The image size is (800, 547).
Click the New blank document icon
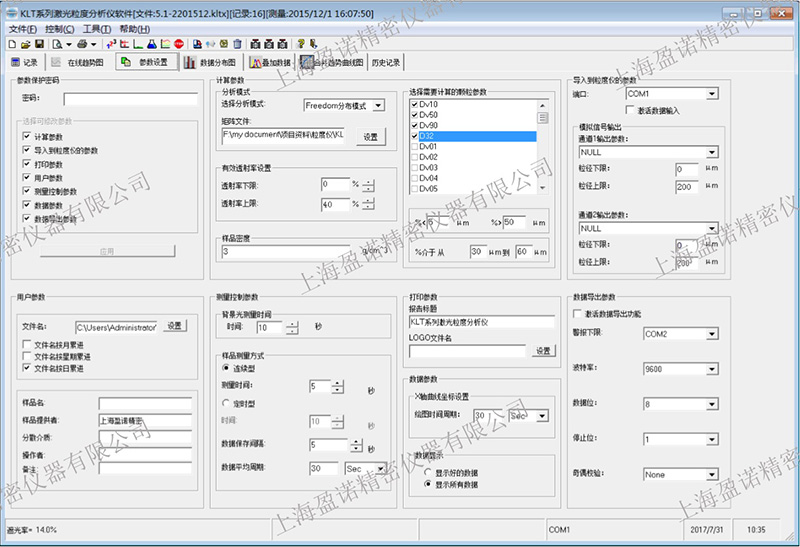point(12,44)
